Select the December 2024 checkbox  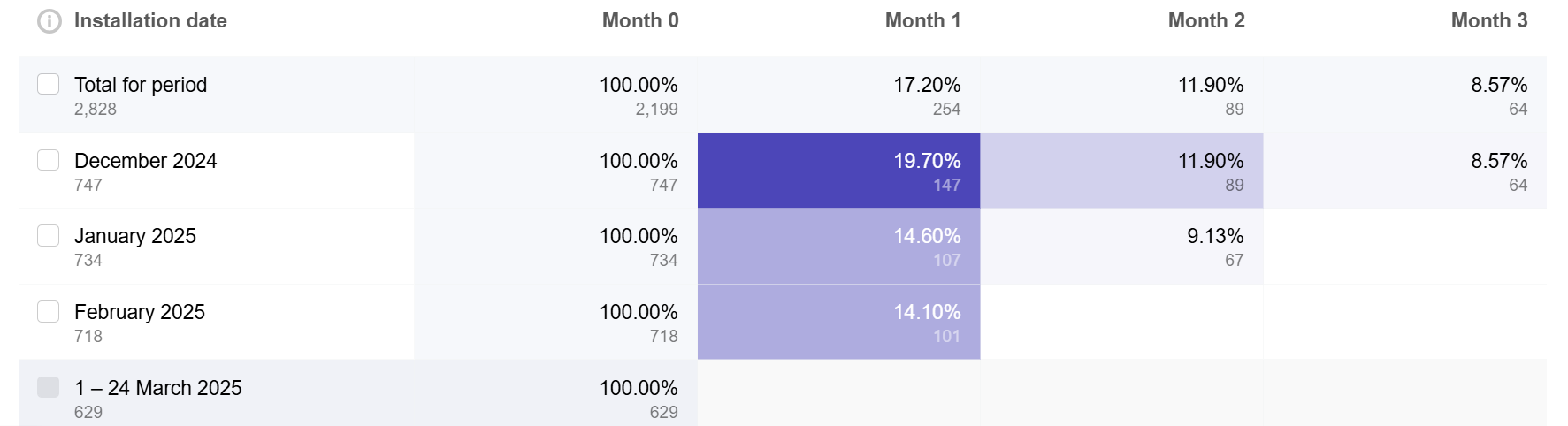[x=49, y=160]
